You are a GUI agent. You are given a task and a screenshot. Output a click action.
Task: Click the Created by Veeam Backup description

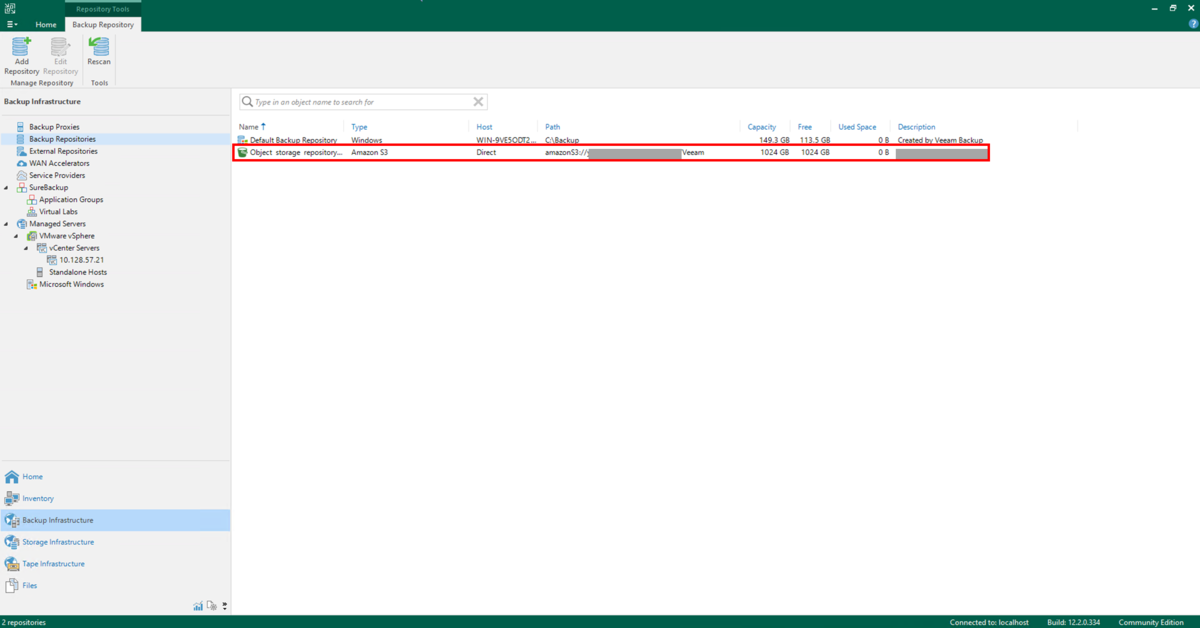[x=940, y=140]
